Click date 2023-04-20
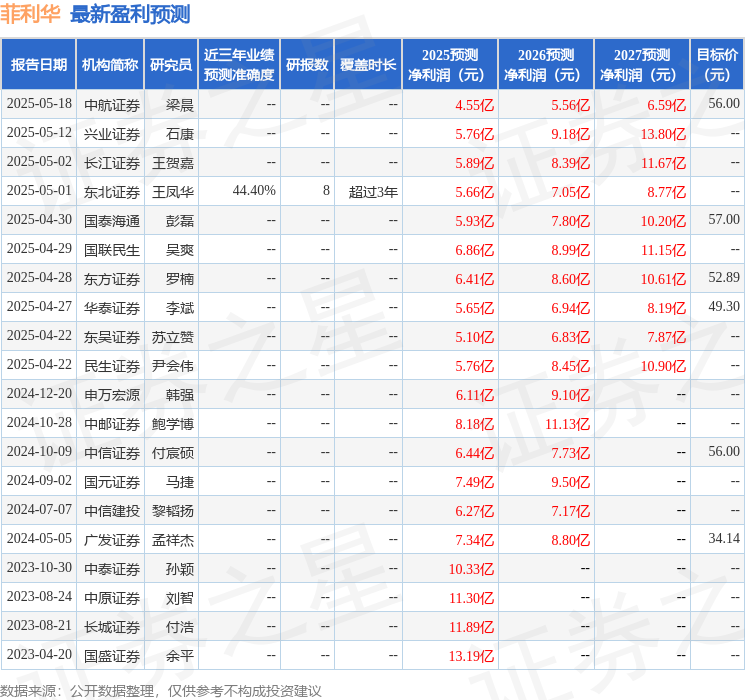This screenshot has height=700, width=745. pos(39,654)
